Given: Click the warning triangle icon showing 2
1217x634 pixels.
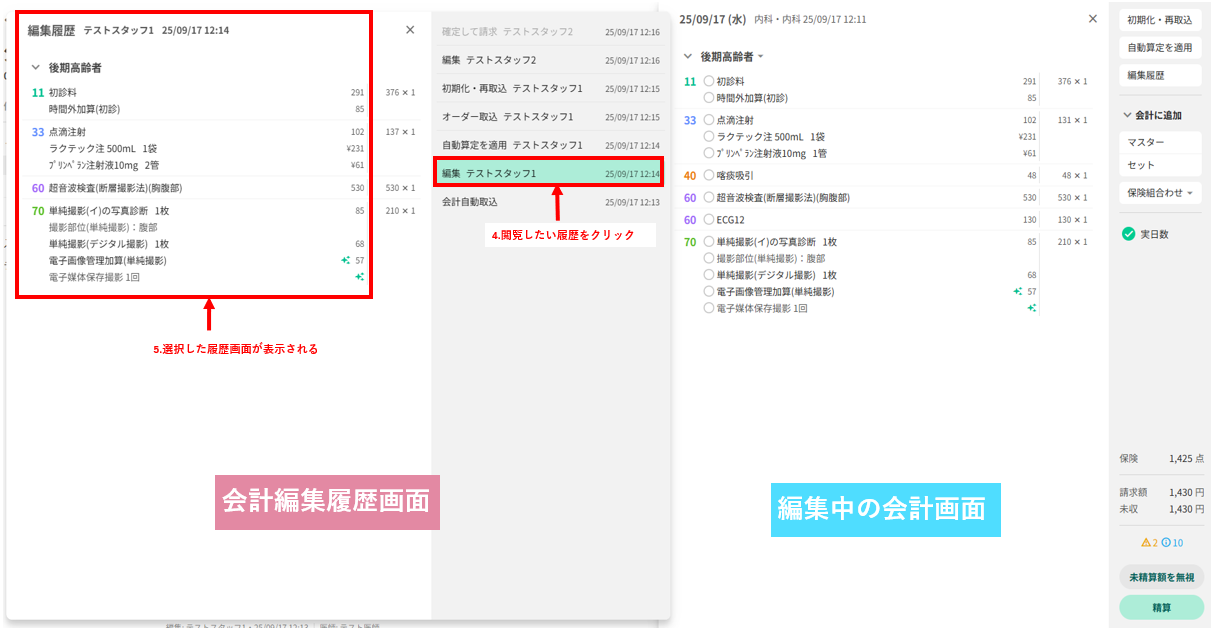Looking at the screenshot, I should coord(1146,543).
